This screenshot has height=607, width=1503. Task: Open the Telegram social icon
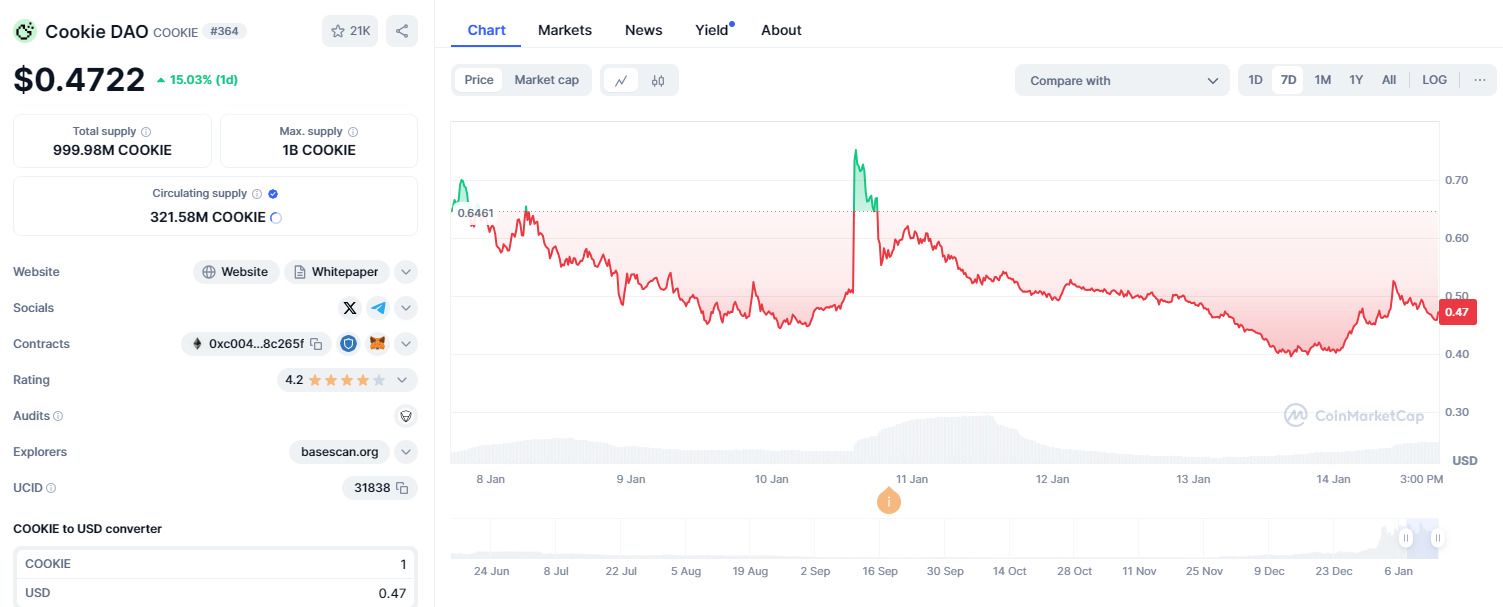pyautogui.click(x=378, y=307)
